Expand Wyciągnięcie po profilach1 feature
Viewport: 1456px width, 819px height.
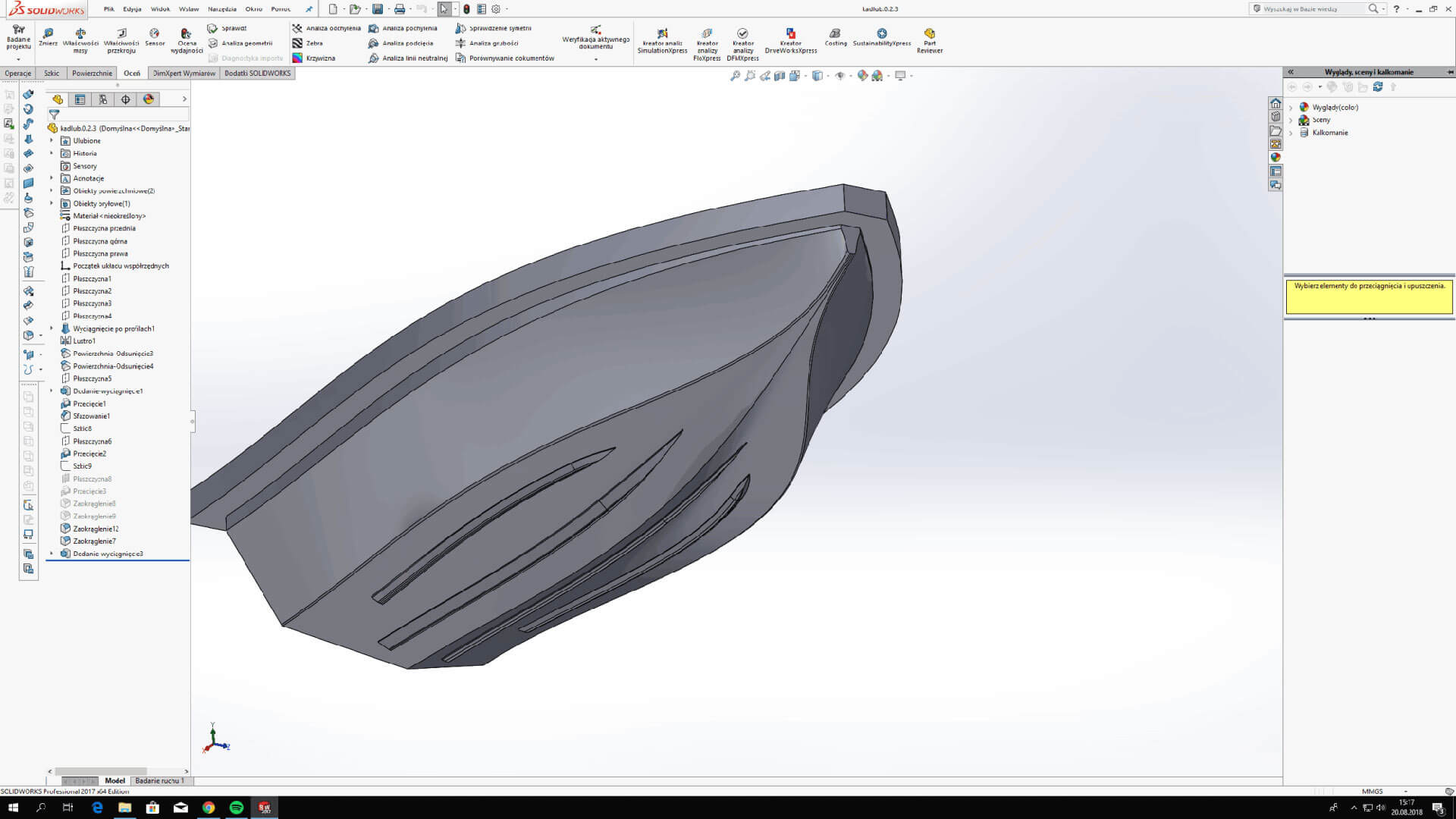pos(52,328)
